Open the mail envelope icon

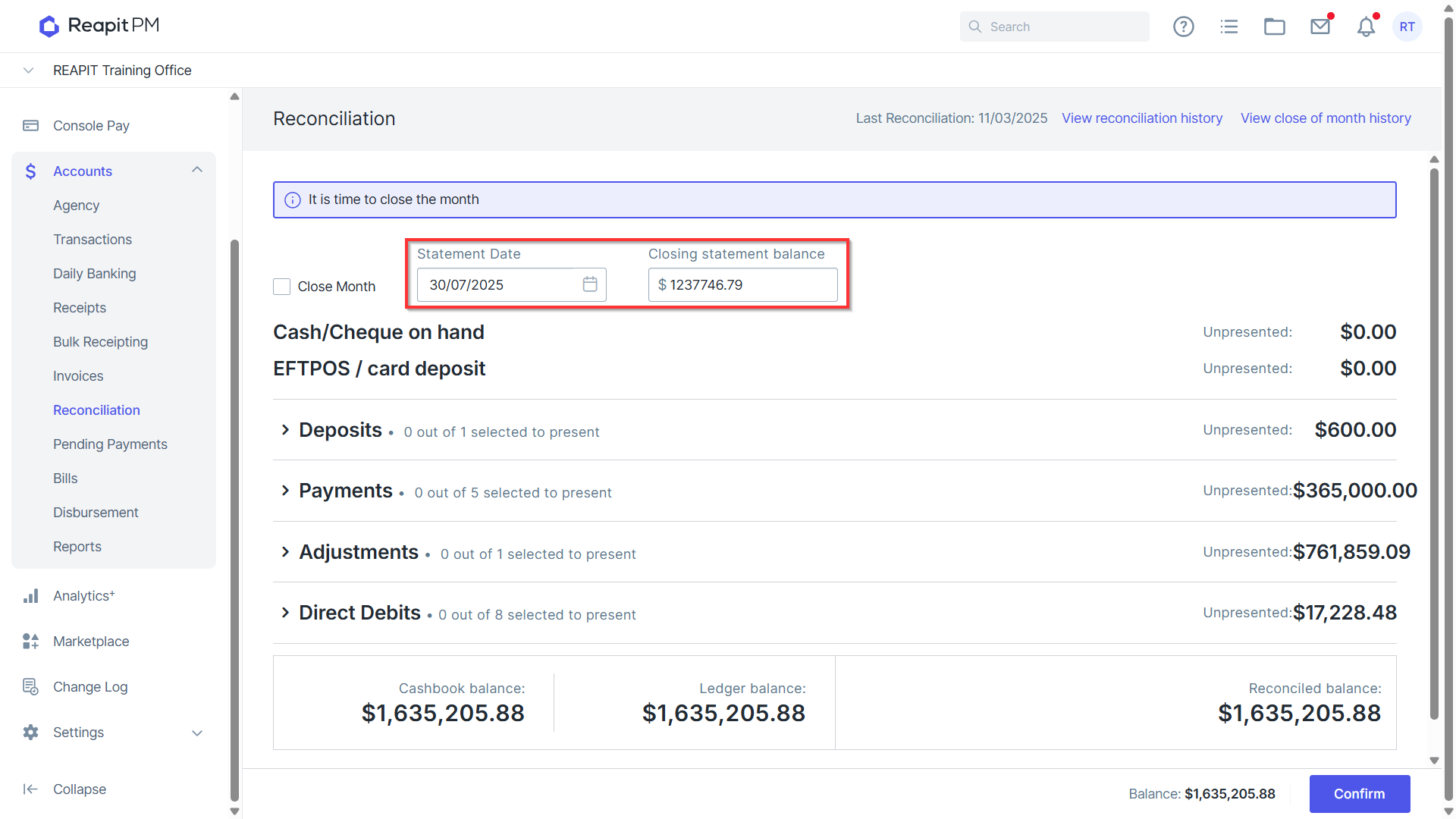(x=1320, y=27)
